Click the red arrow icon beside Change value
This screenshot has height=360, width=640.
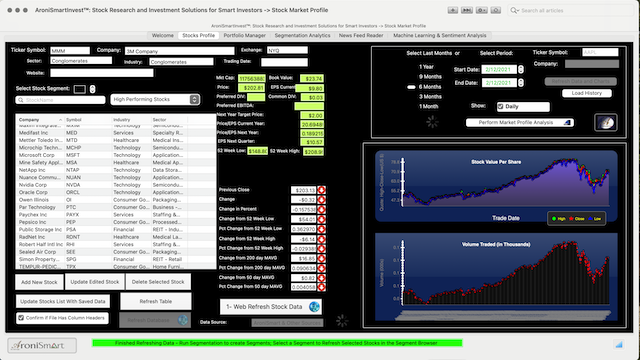tap(322, 200)
